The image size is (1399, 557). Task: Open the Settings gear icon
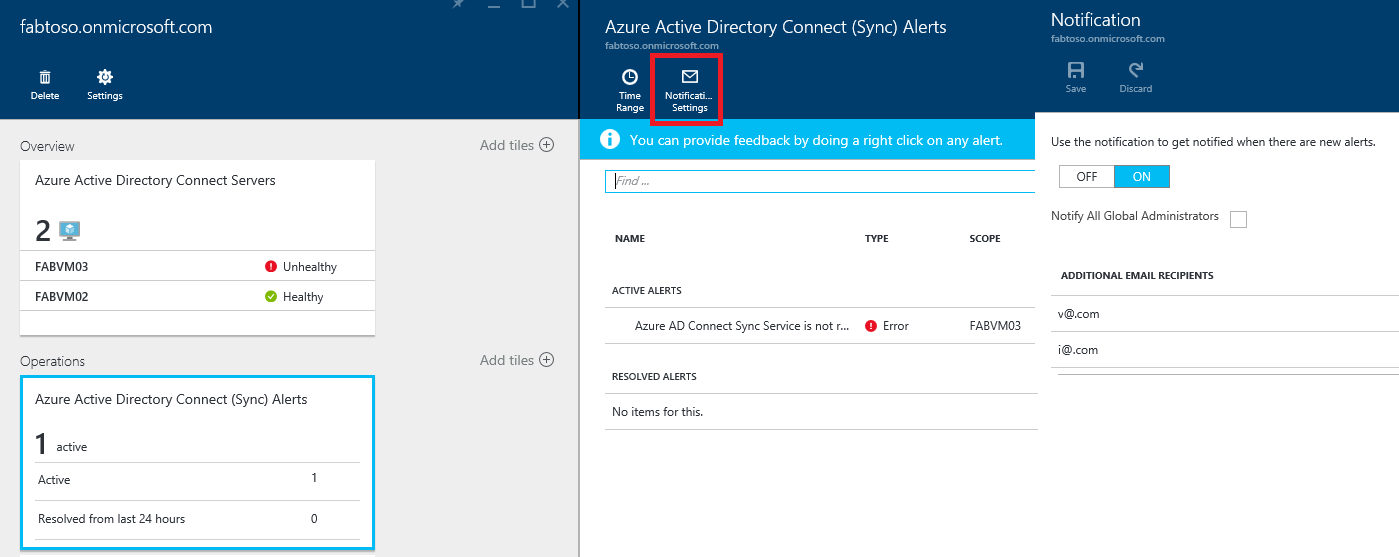coord(105,78)
